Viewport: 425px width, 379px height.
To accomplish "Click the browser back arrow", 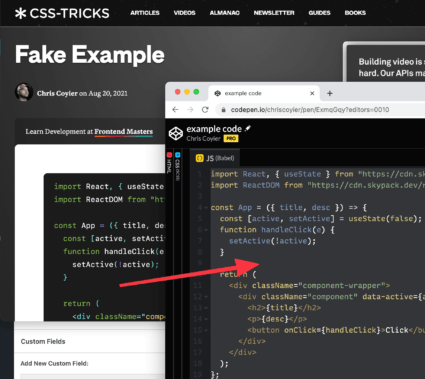I will point(175,110).
